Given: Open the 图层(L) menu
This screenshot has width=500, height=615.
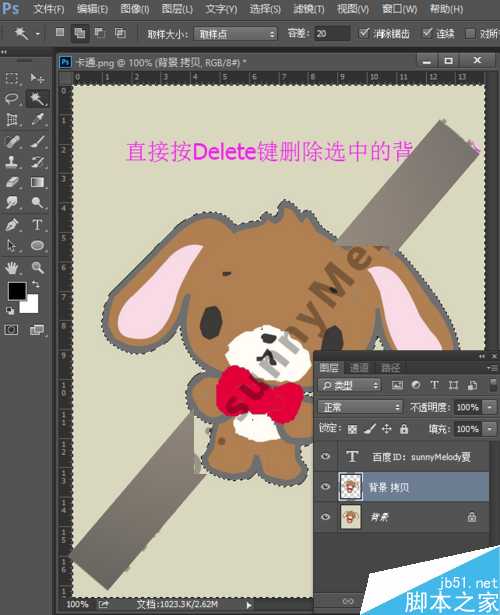Looking at the screenshot, I should tap(177, 9).
